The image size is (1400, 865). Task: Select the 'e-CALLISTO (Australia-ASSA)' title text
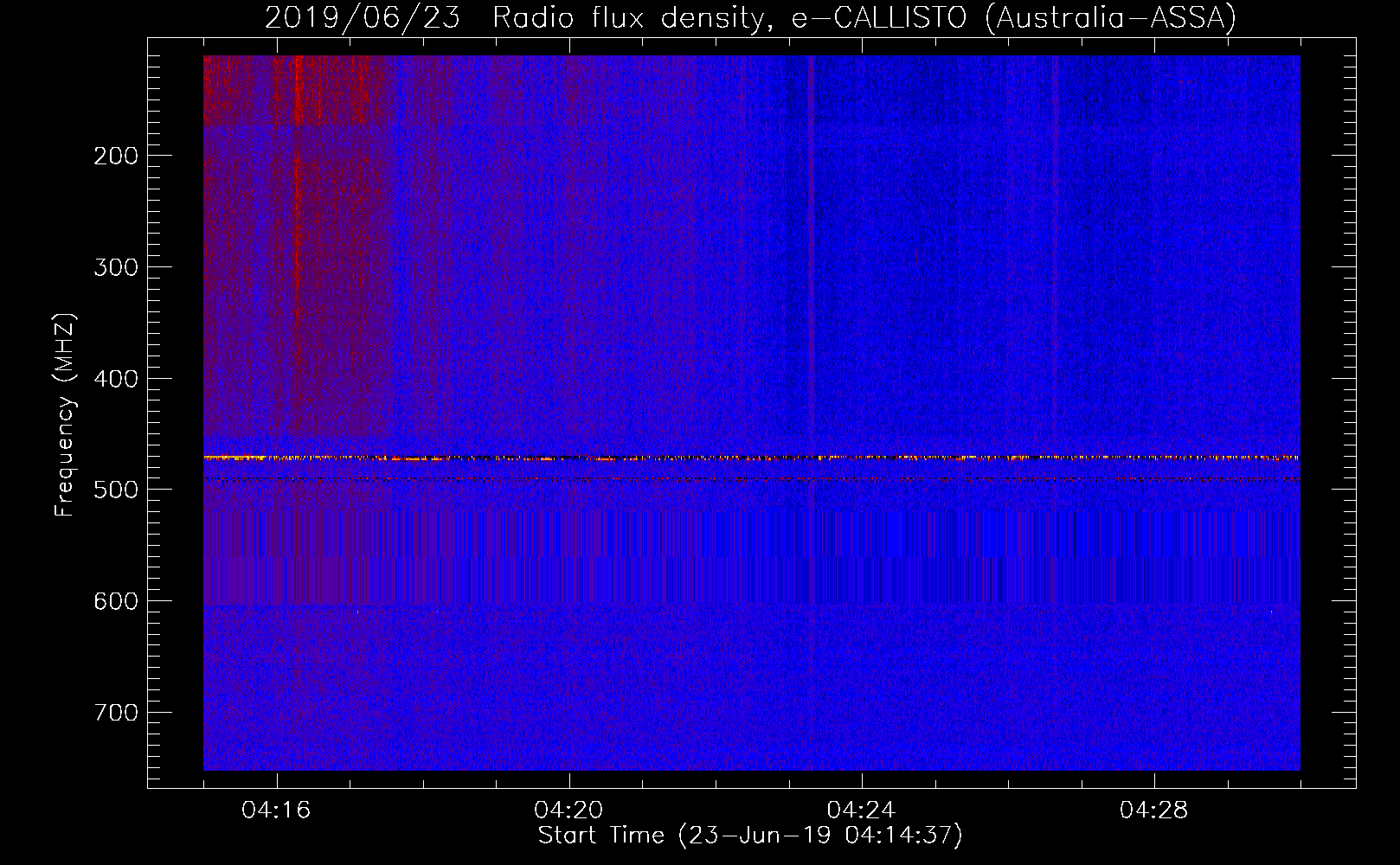tap(1013, 18)
